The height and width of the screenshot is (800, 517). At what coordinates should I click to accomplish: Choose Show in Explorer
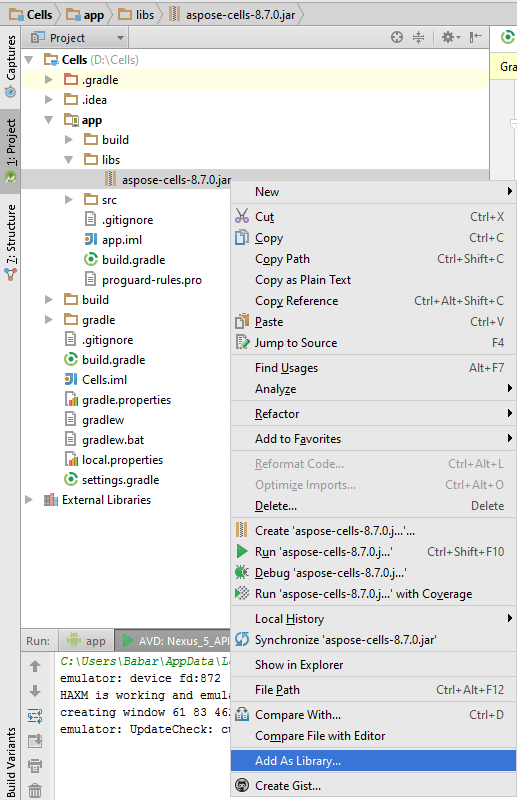[373, 664]
